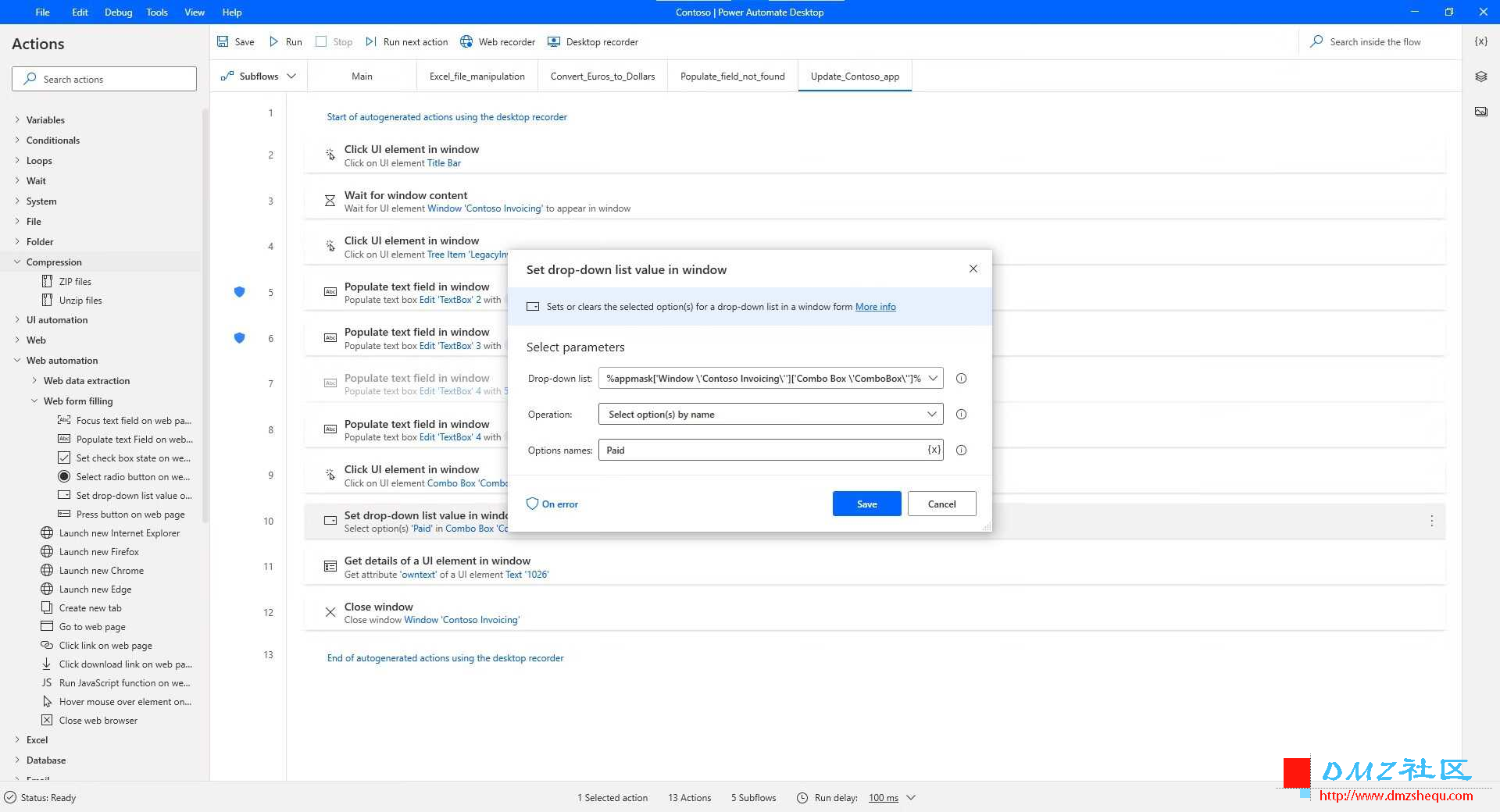Select Select radio button on web page
This screenshot has width=1500, height=812.
click(x=133, y=476)
